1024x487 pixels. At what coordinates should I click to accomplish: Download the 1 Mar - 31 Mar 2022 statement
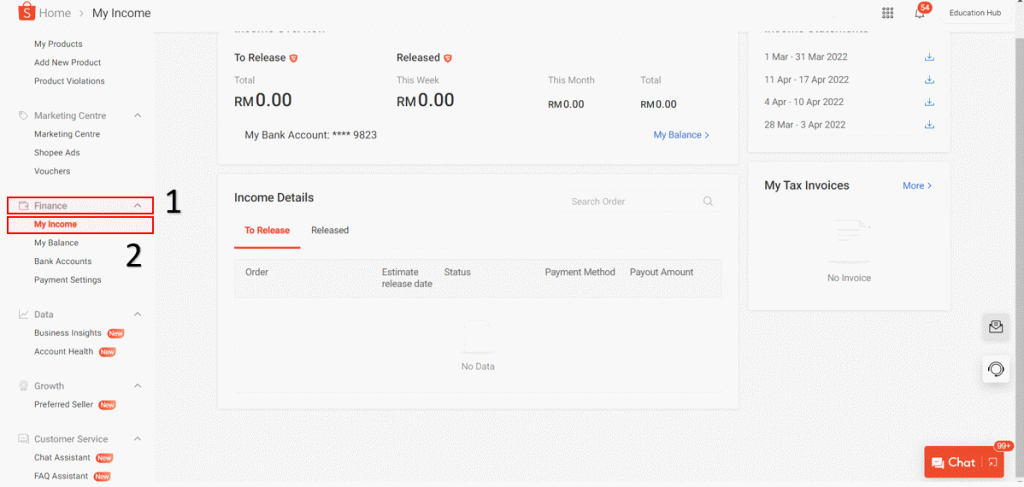(x=929, y=57)
